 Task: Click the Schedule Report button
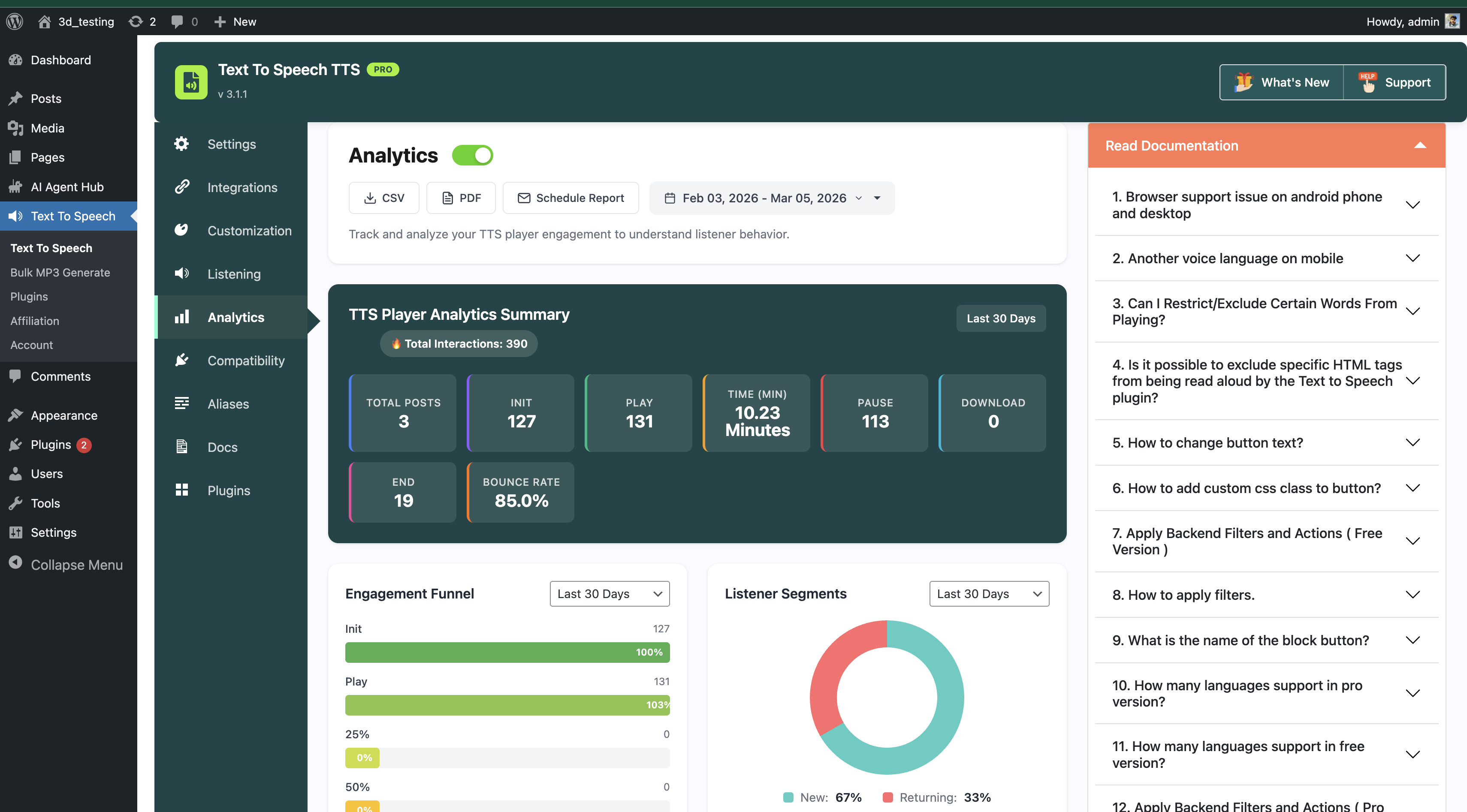pyautogui.click(x=570, y=198)
